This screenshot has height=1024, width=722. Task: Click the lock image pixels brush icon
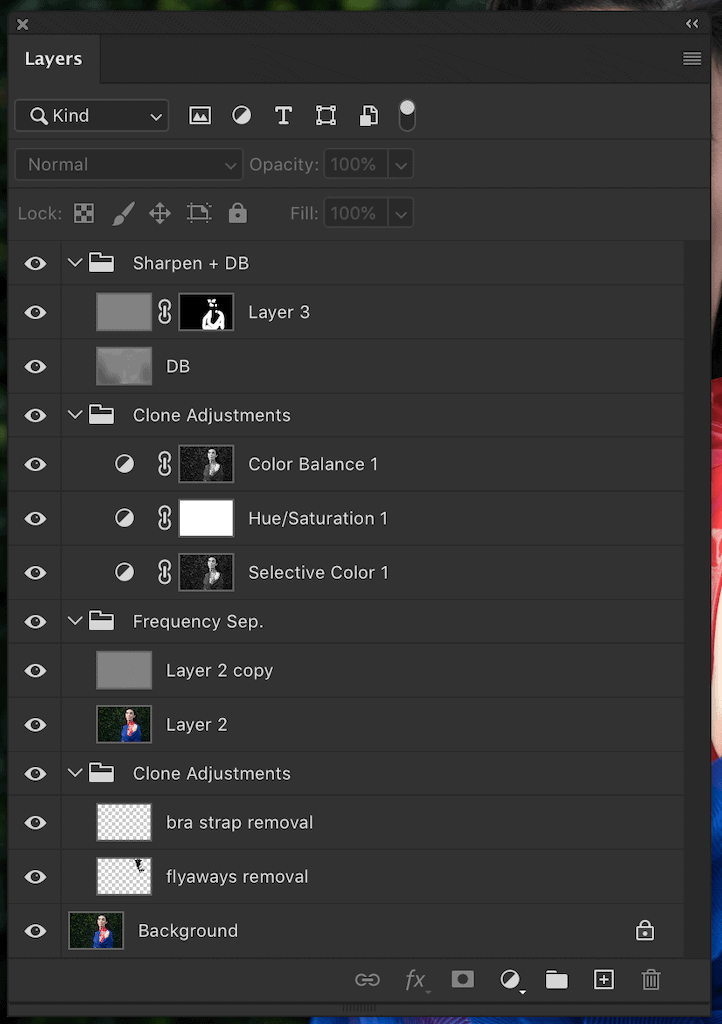(x=122, y=213)
